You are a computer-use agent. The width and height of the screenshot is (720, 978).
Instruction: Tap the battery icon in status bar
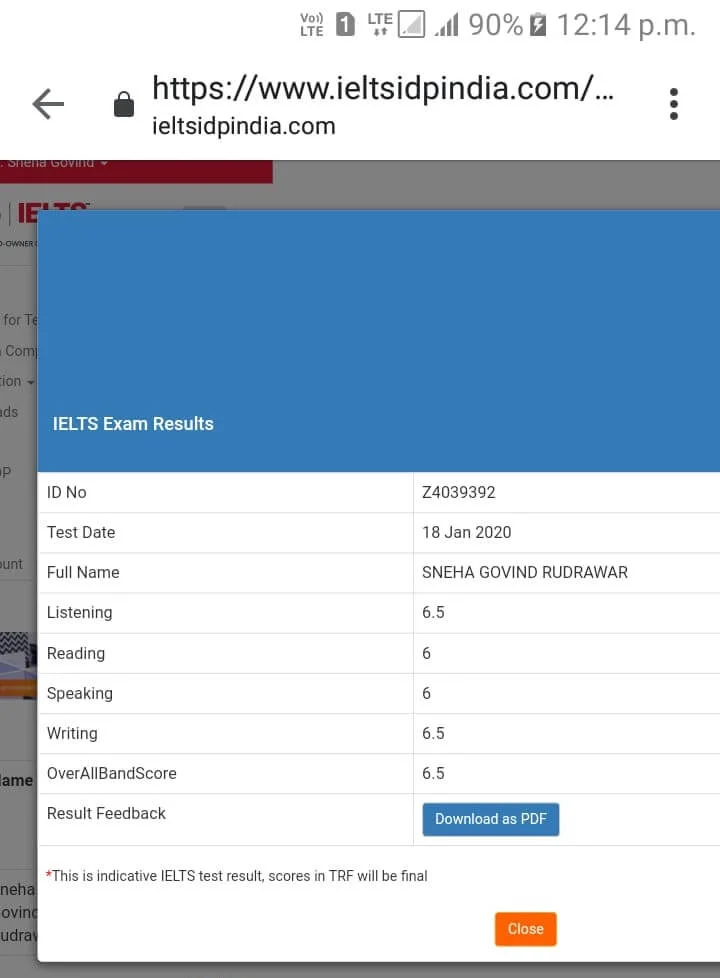pos(538,25)
